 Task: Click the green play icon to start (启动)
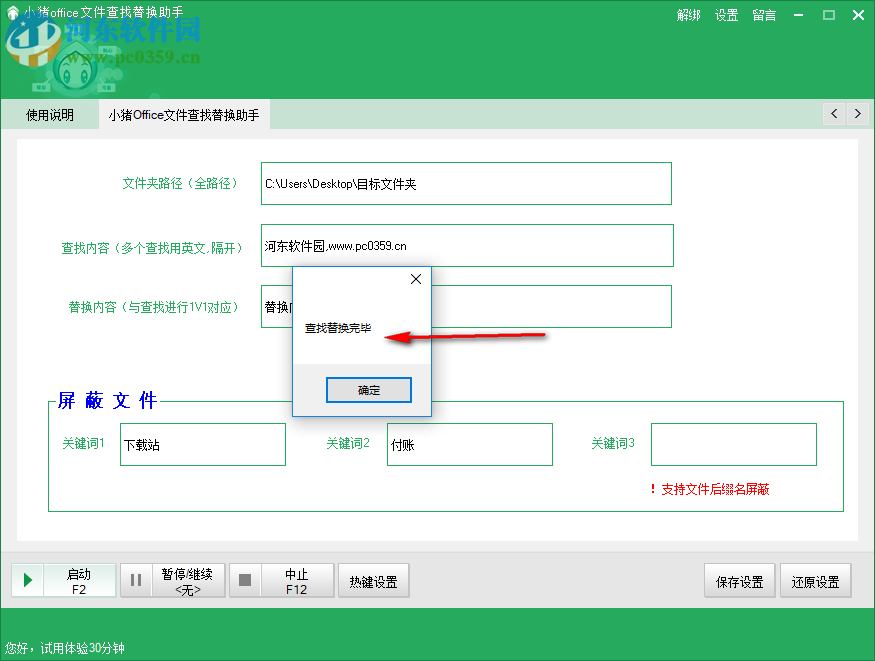pyautogui.click(x=27, y=580)
